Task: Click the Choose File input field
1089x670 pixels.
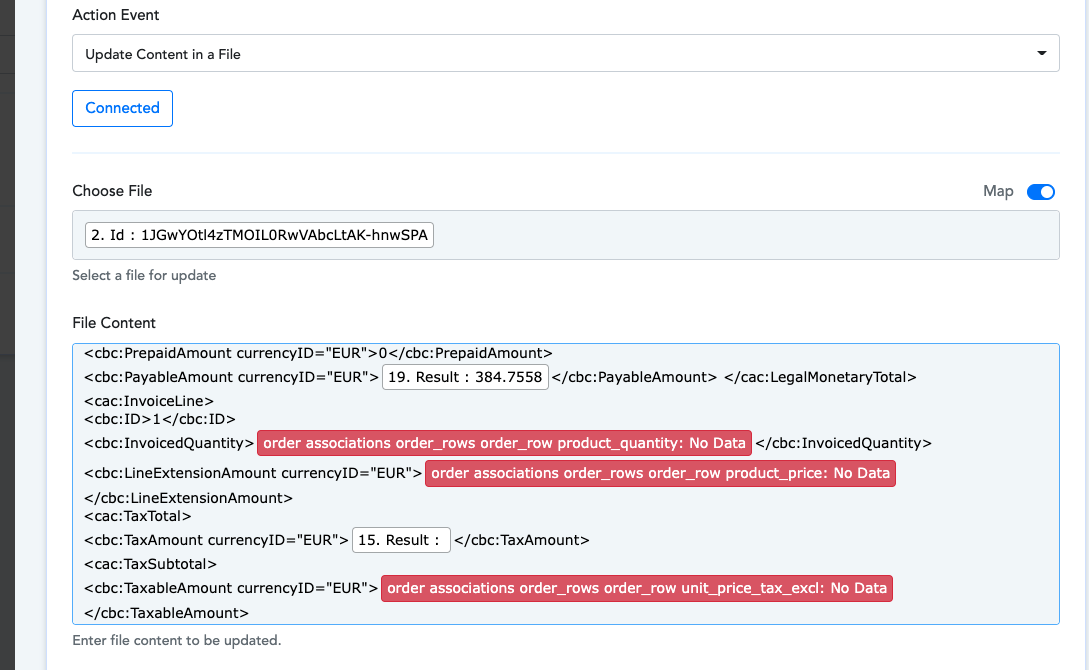Action: click(x=565, y=235)
